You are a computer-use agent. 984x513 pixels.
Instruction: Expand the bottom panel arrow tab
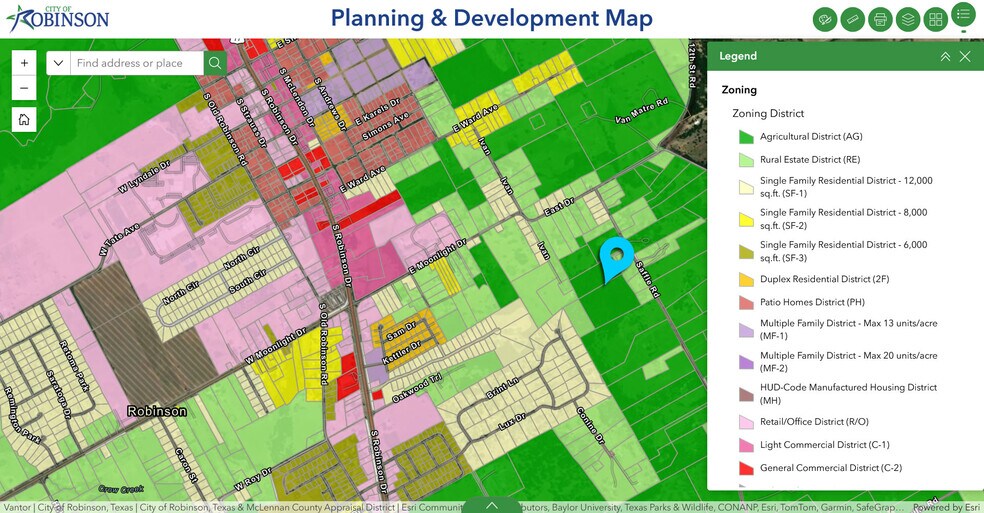coord(491,505)
